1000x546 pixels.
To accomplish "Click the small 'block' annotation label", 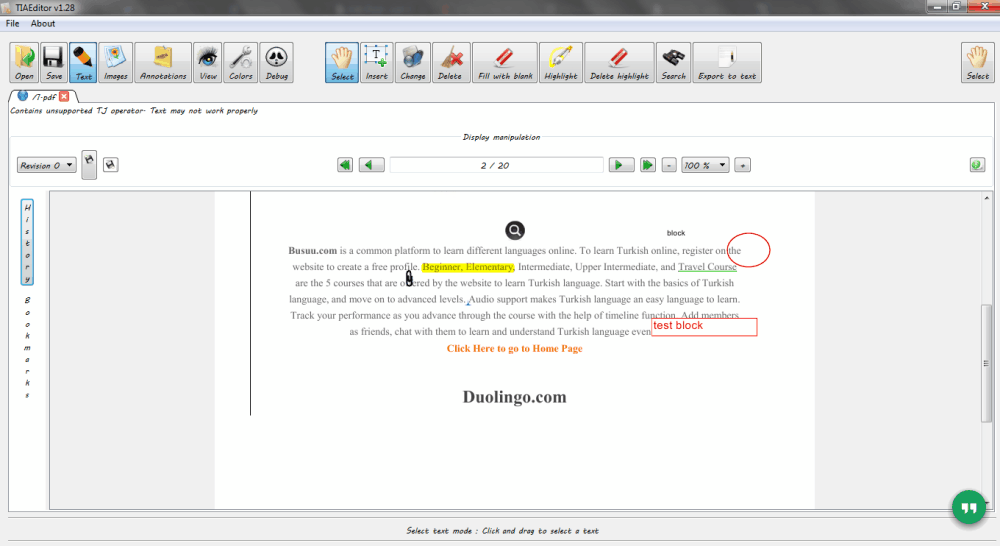I will point(676,233).
